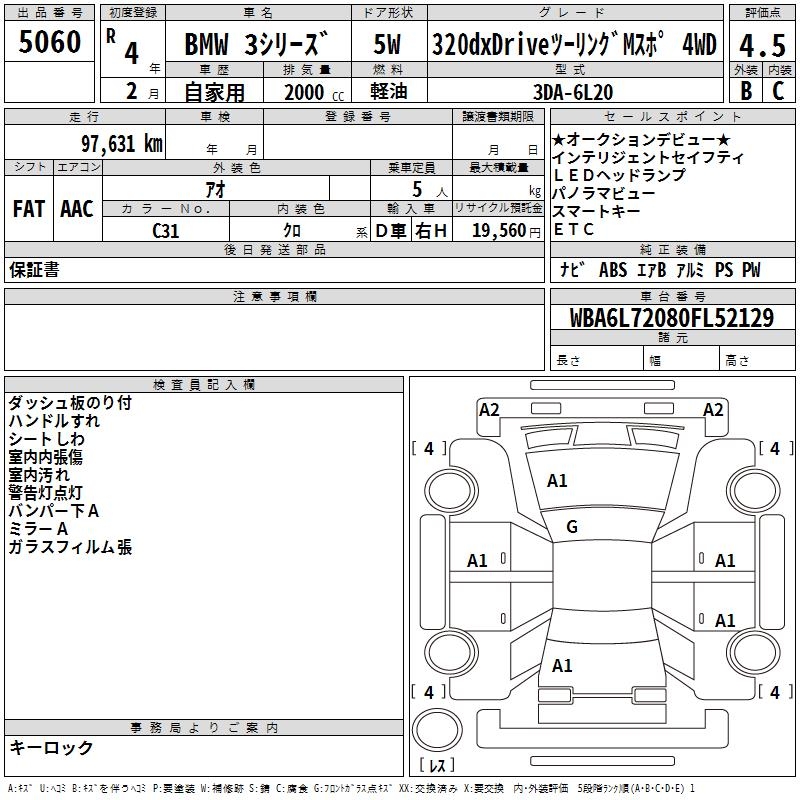The width and height of the screenshot is (800, 800).
Task: Click the A2 mark at the diagram's top-left
Action: (489, 409)
